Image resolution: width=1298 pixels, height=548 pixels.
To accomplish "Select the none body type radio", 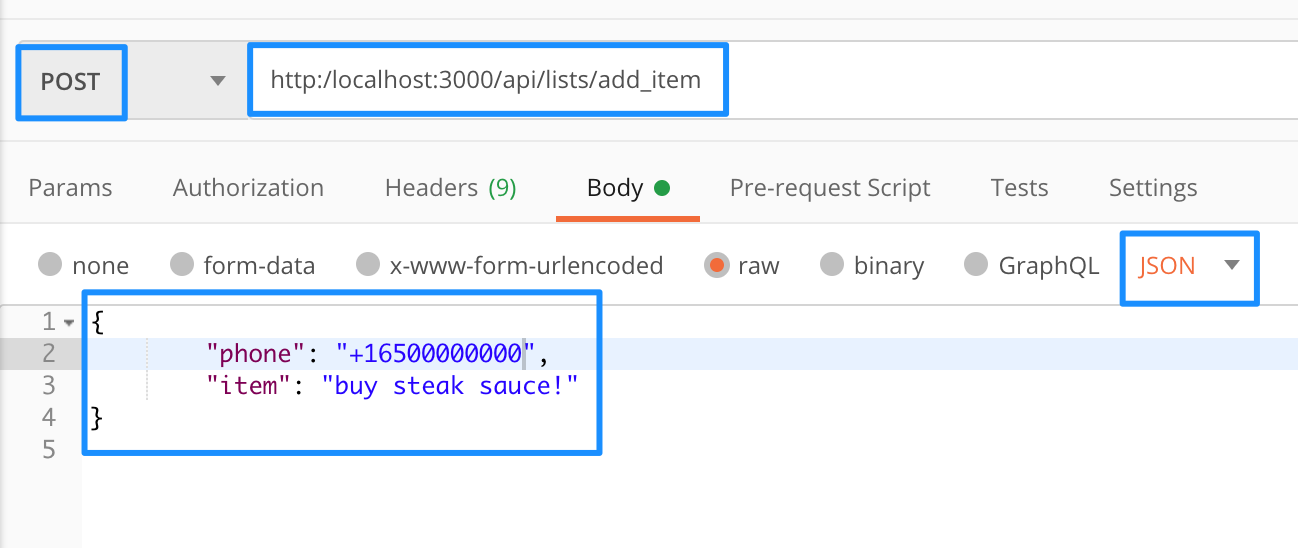I will (x=50, y=265).
